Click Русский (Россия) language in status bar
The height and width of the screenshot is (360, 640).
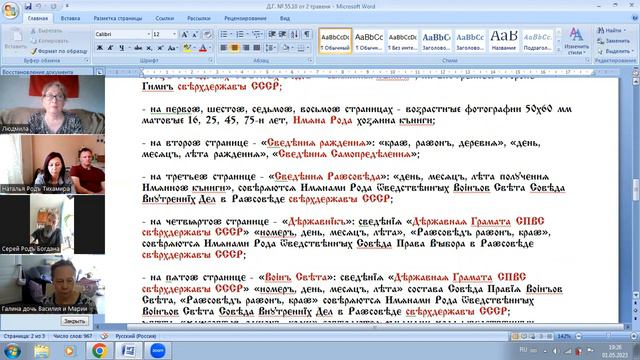click(x=136, y=336)
